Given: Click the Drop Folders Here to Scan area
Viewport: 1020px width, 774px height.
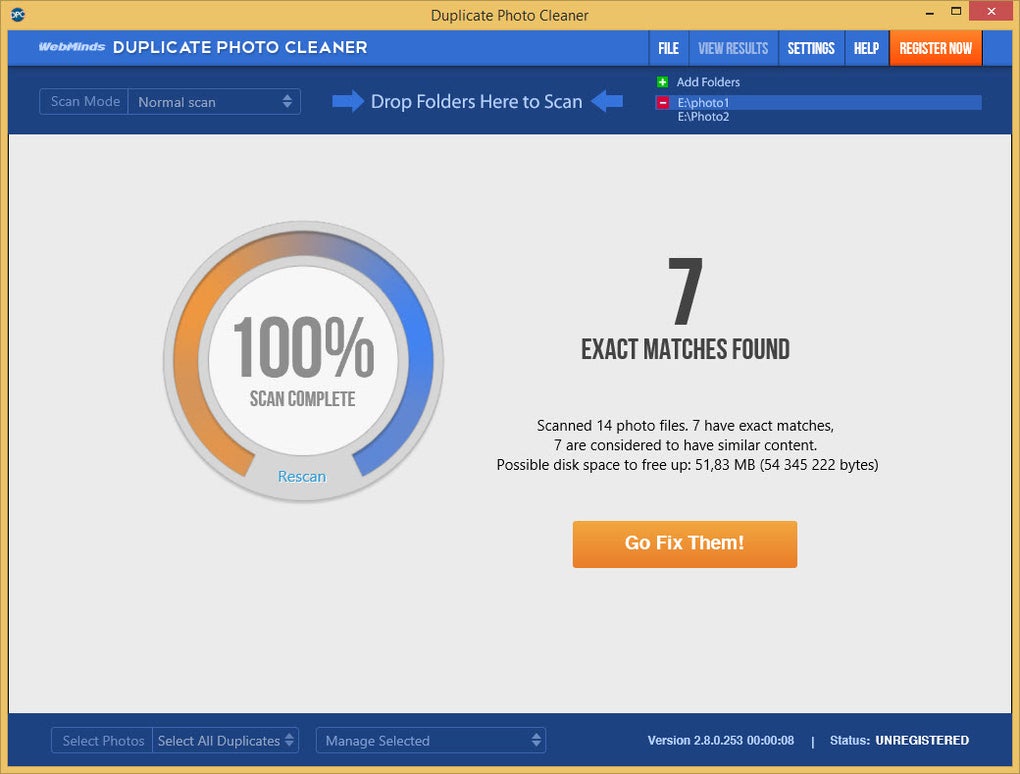Looking at the screenshot, I should [476, 101].
